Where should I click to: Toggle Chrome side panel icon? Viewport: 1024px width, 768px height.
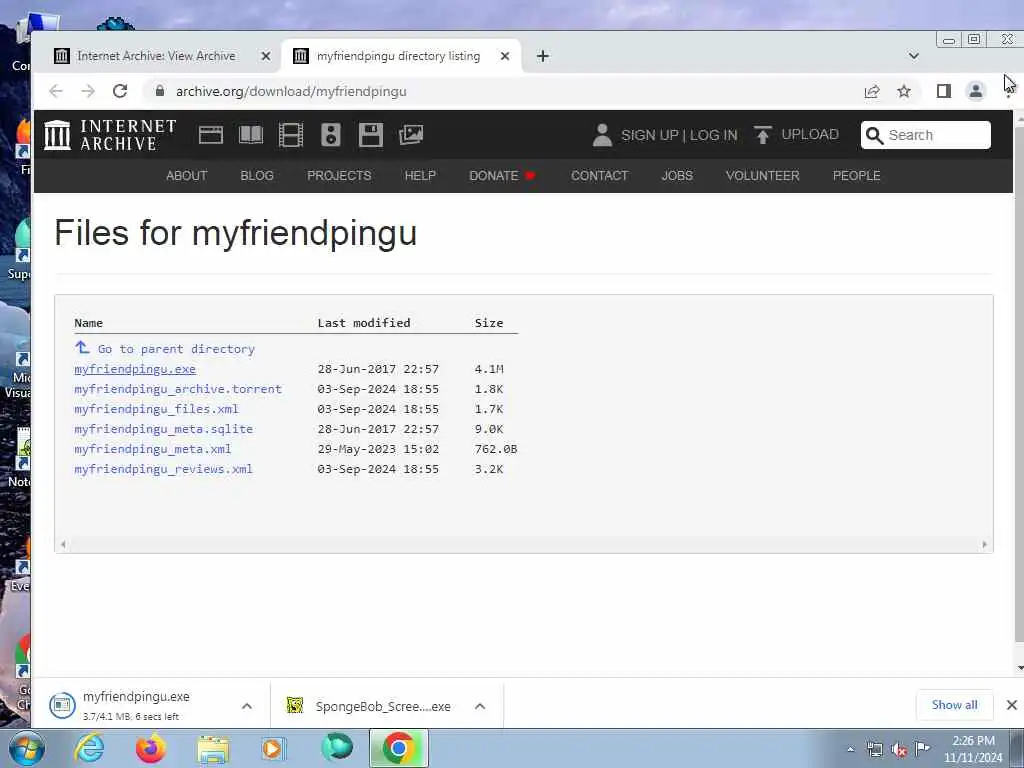pos(943,91)
